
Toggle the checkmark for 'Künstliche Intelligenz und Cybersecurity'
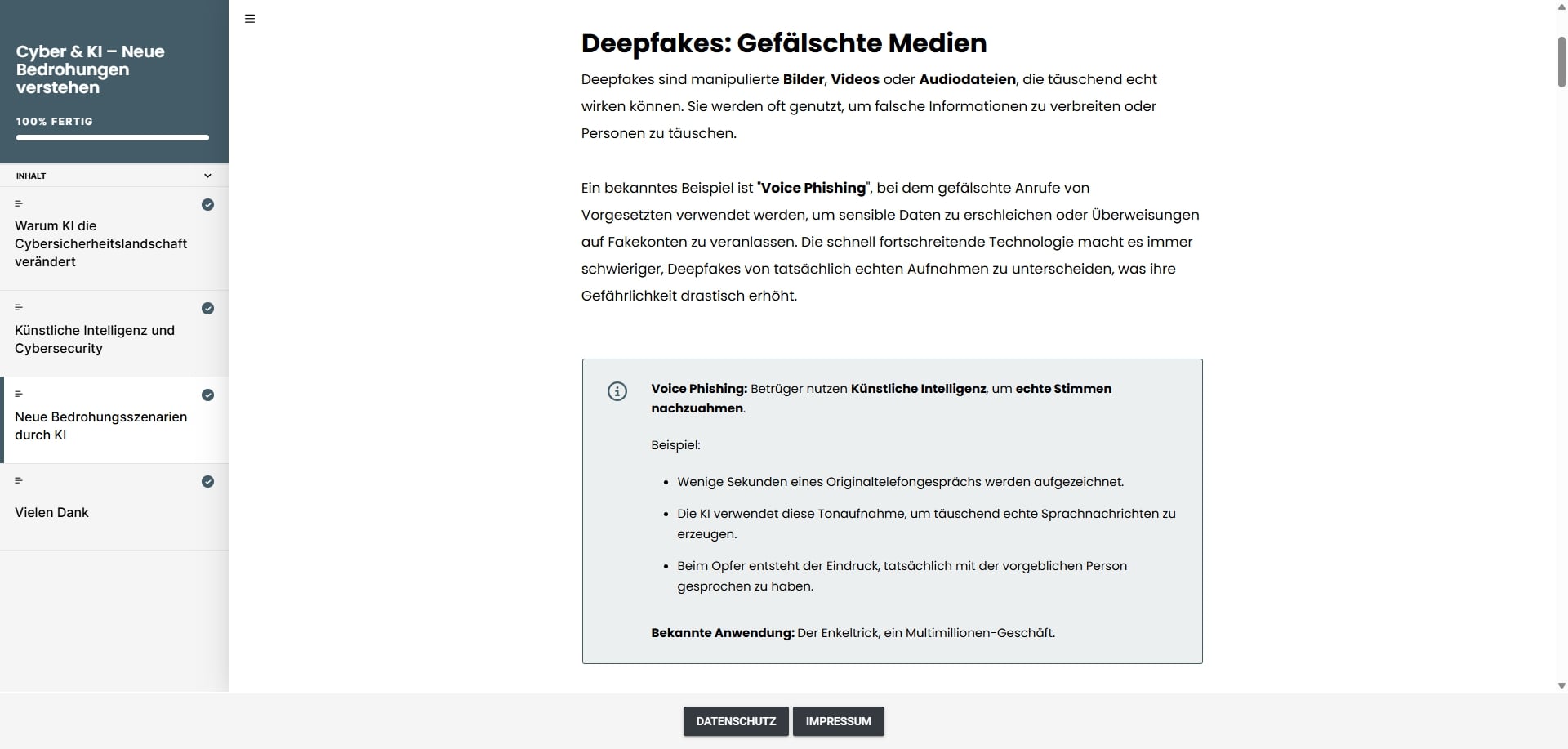point(208,308)
